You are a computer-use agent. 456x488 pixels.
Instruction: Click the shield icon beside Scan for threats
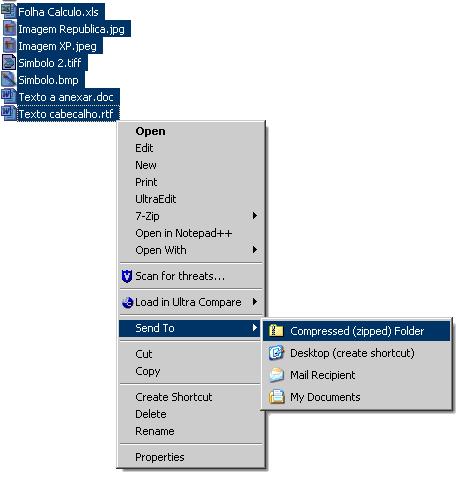(x=127, y=276)
